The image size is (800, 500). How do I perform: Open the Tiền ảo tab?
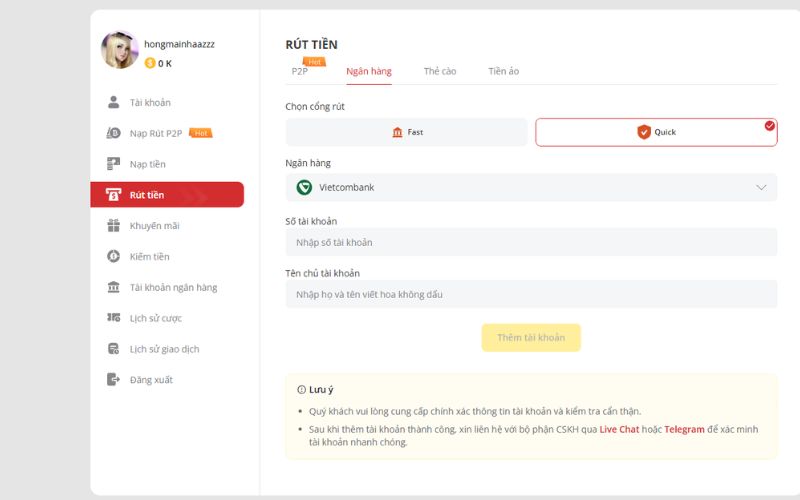[503, 72]
